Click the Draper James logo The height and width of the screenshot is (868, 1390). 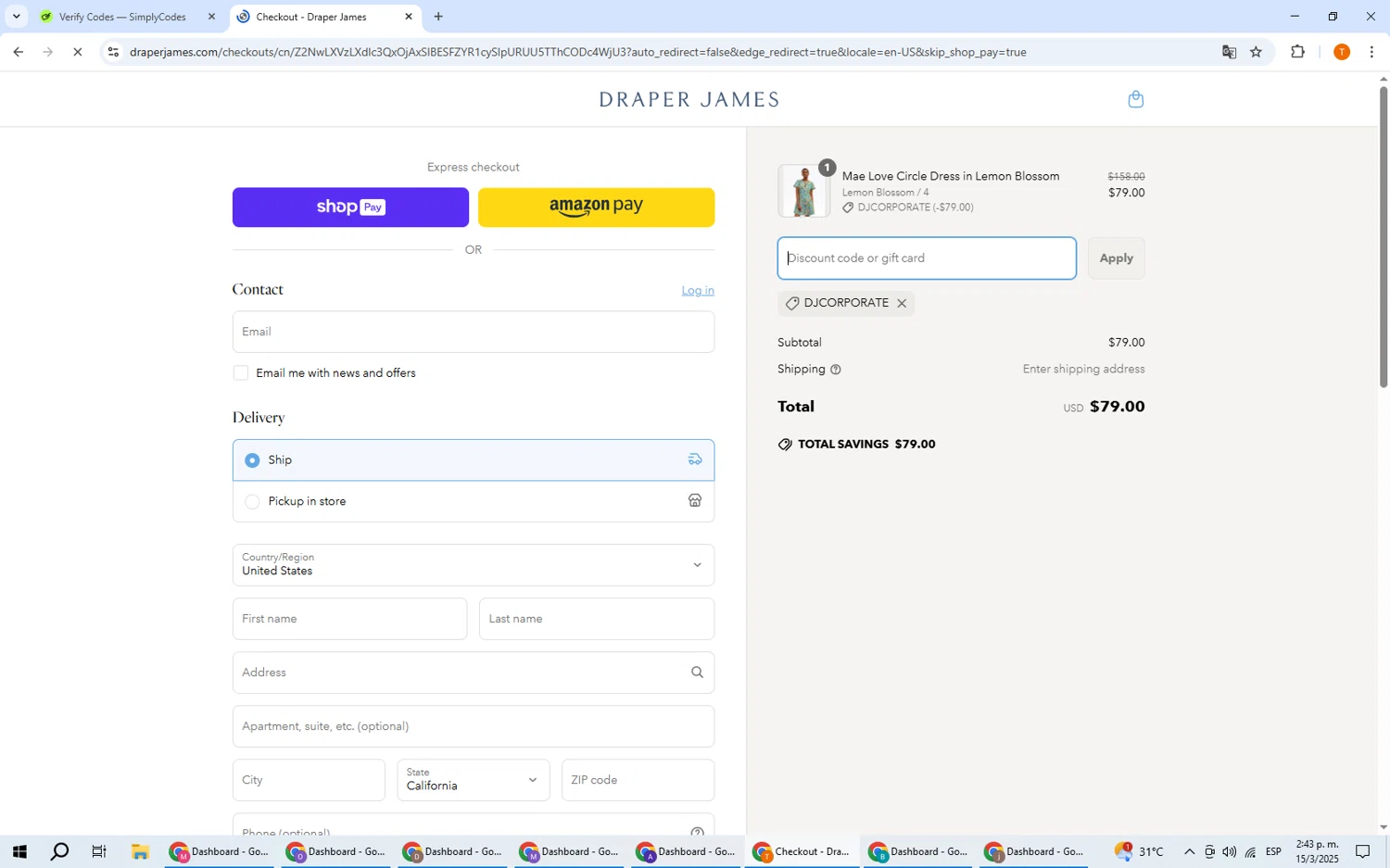[689, 100]
